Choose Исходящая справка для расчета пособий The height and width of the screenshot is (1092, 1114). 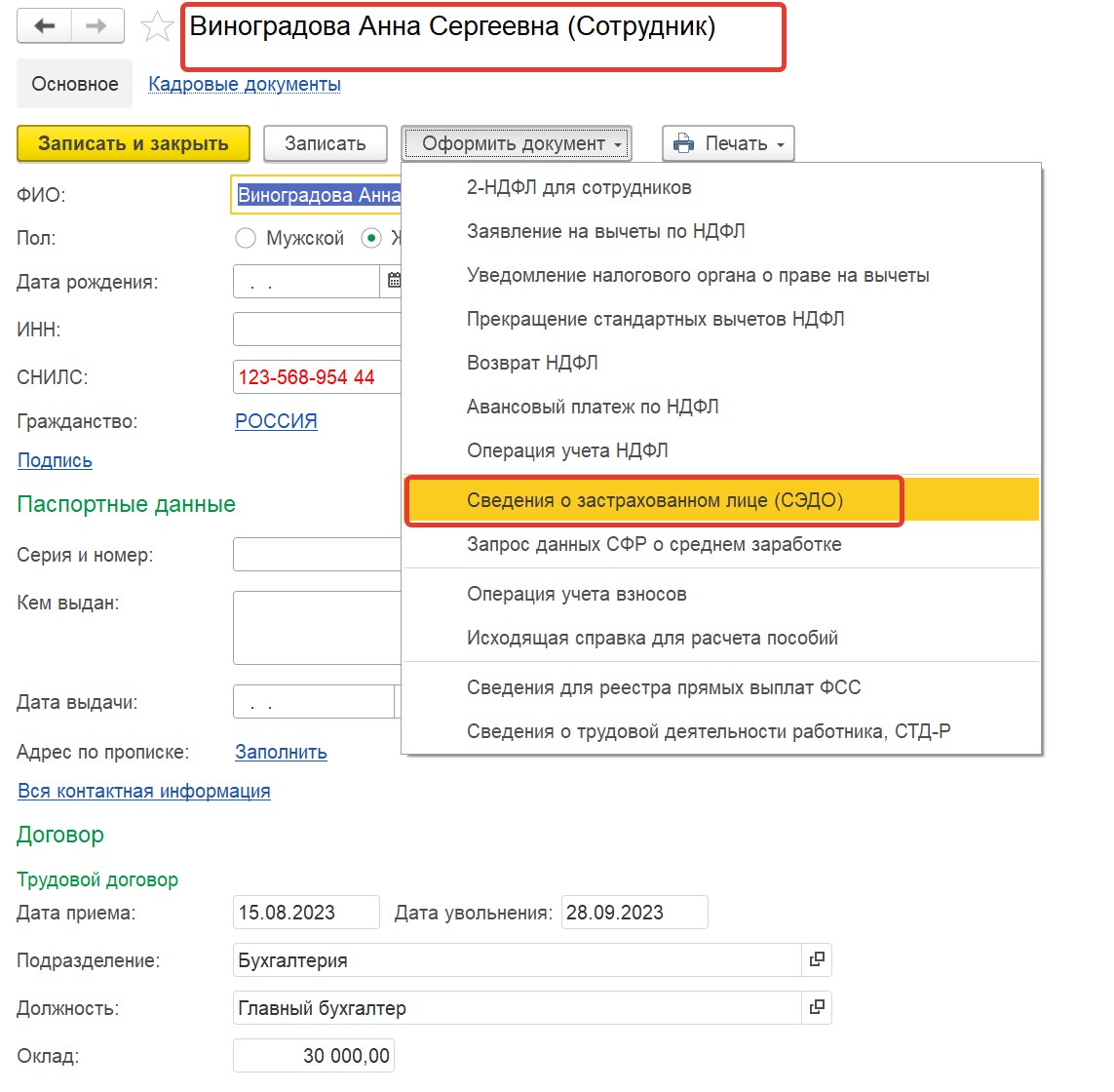click(x=721, y=638)
